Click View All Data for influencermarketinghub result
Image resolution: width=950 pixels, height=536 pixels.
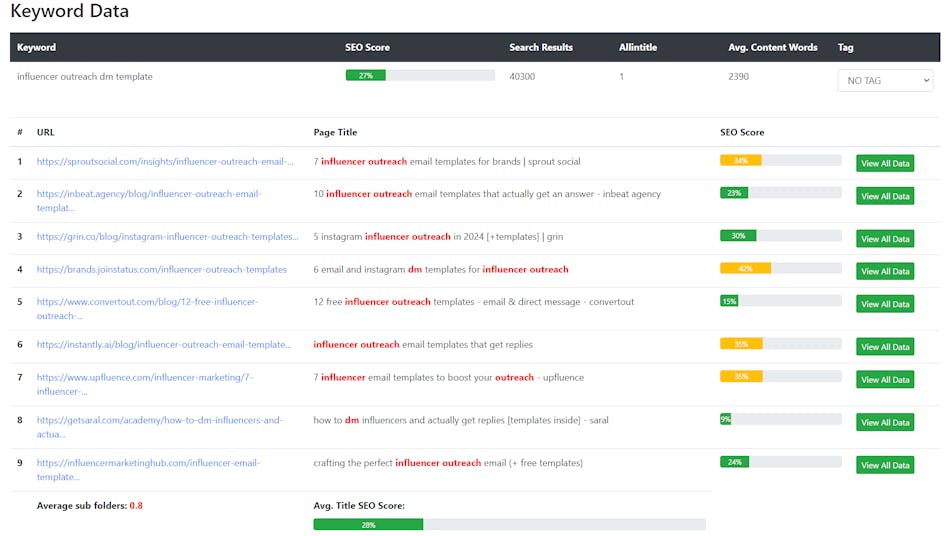click(884, 465)
